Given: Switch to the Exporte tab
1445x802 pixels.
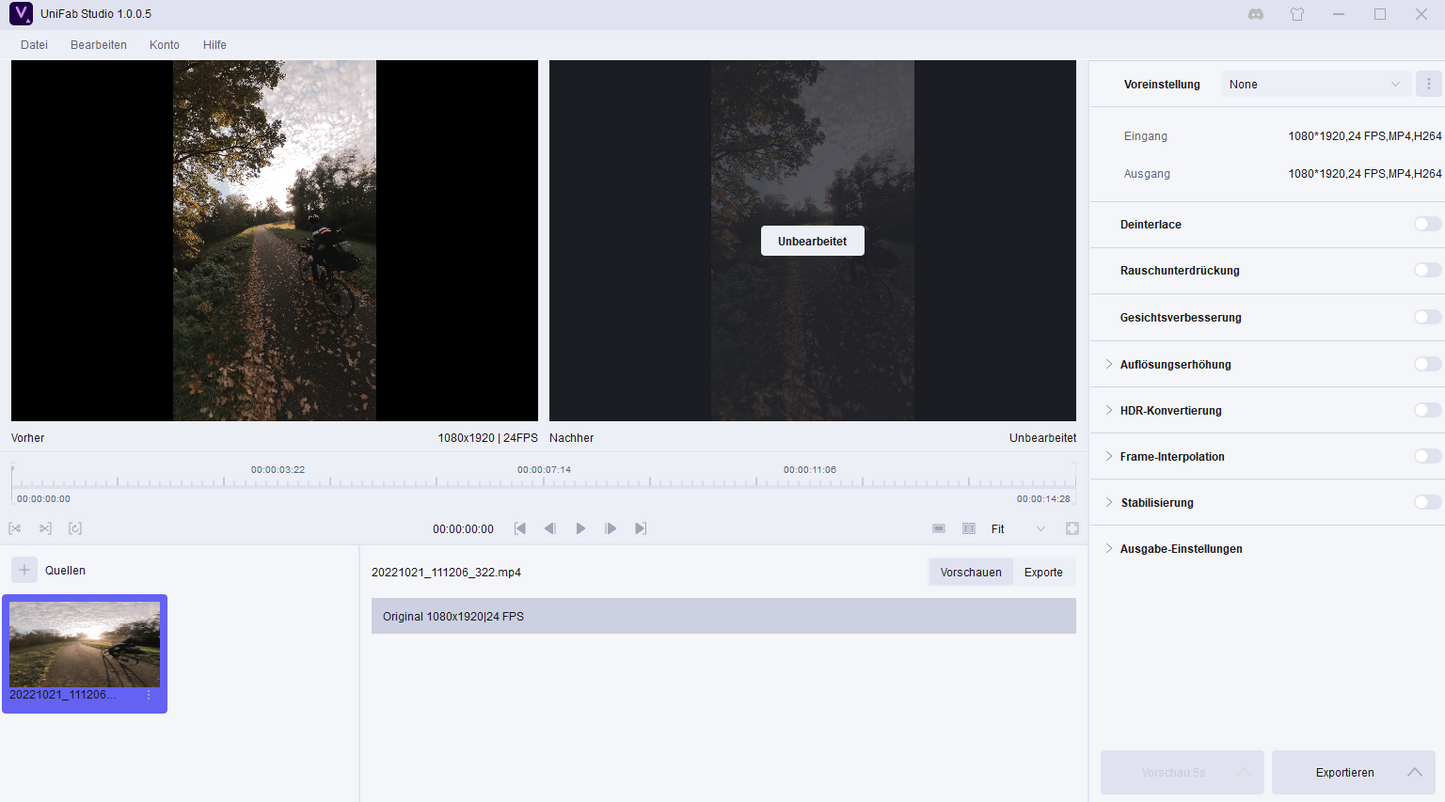Looking at the screenshot, I should click(1043, 572).
